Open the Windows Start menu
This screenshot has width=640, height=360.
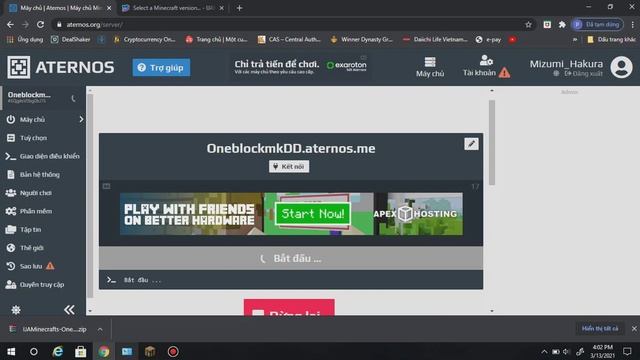point(11,351)
